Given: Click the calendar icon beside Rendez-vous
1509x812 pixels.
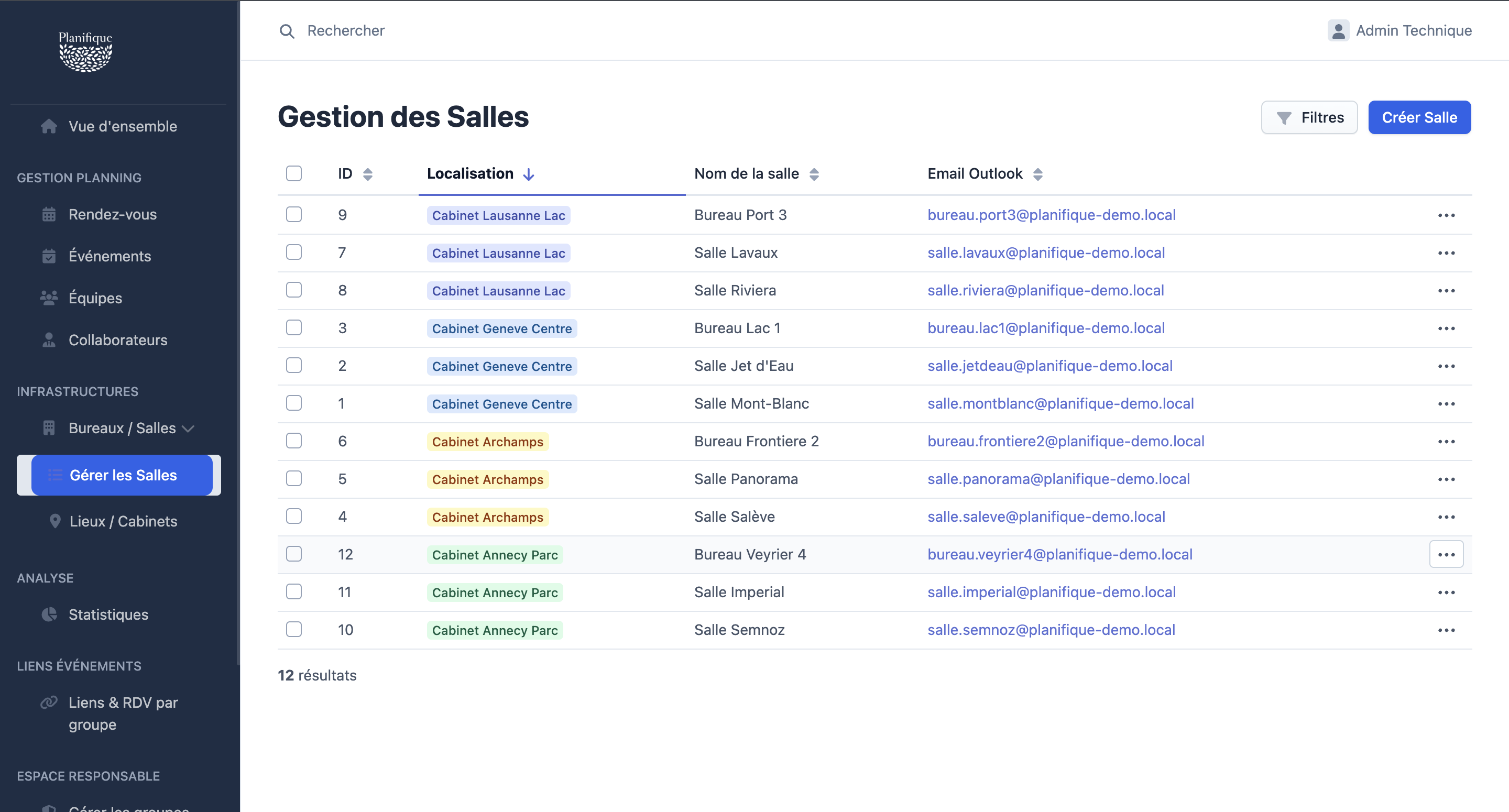Looking at the screenshot, I should (49, 214).
